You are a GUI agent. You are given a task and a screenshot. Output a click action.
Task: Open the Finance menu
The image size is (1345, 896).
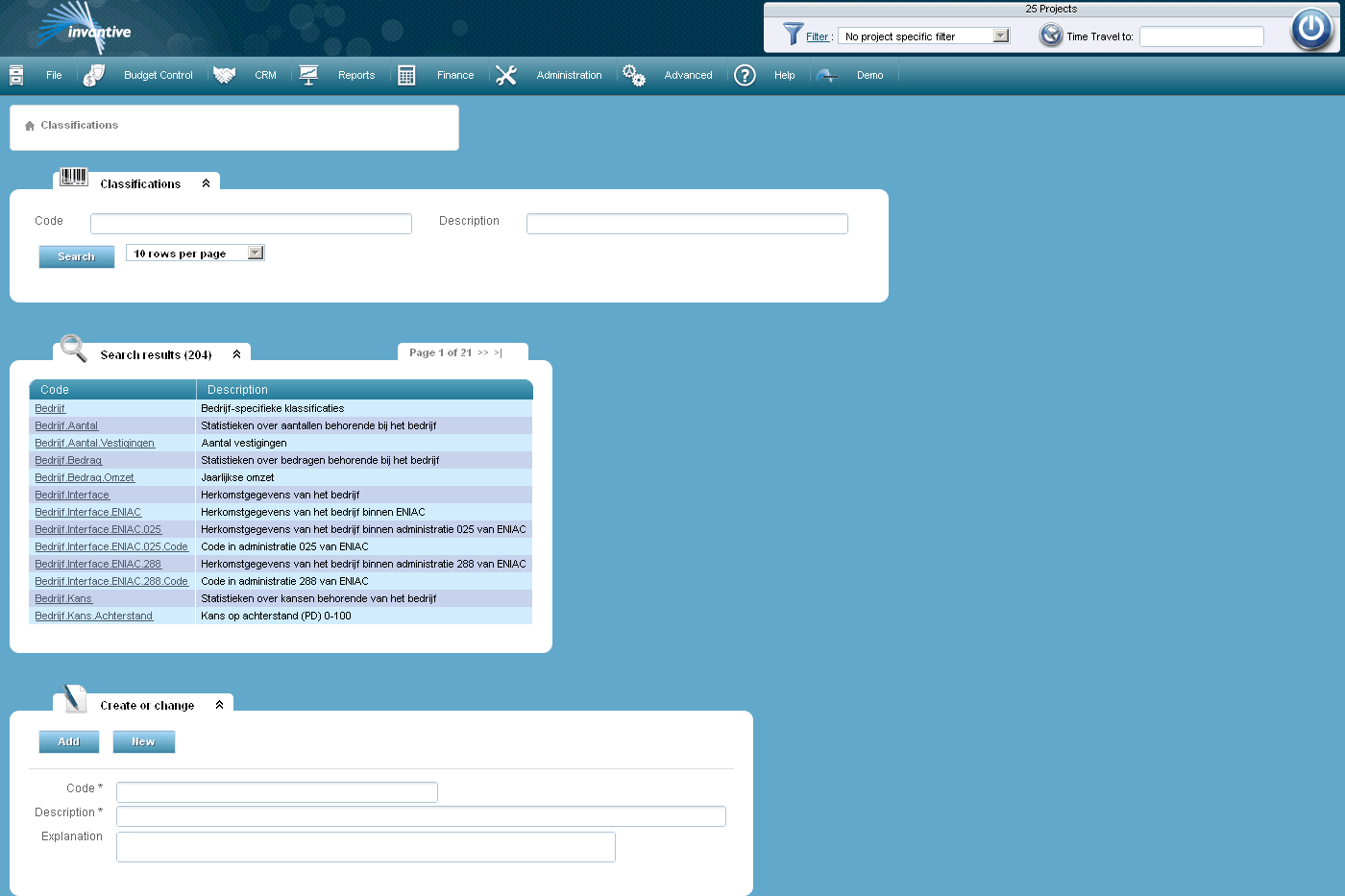coord(455,75)
